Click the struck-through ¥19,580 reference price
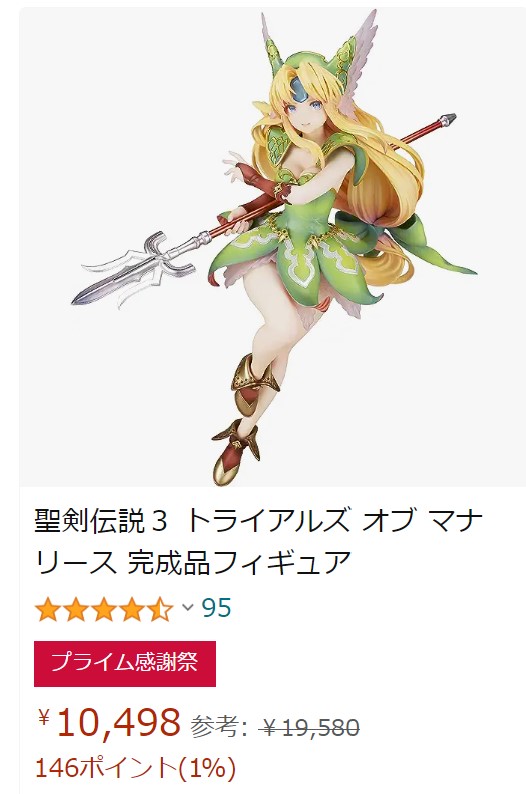Screen dimensions: 526x794 click(311, 728)
